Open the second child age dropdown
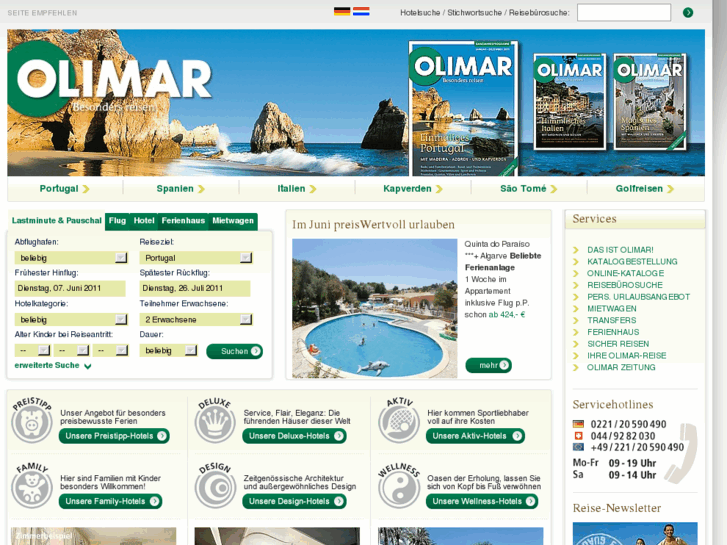The image size is (727, 545). coord(71,350)
